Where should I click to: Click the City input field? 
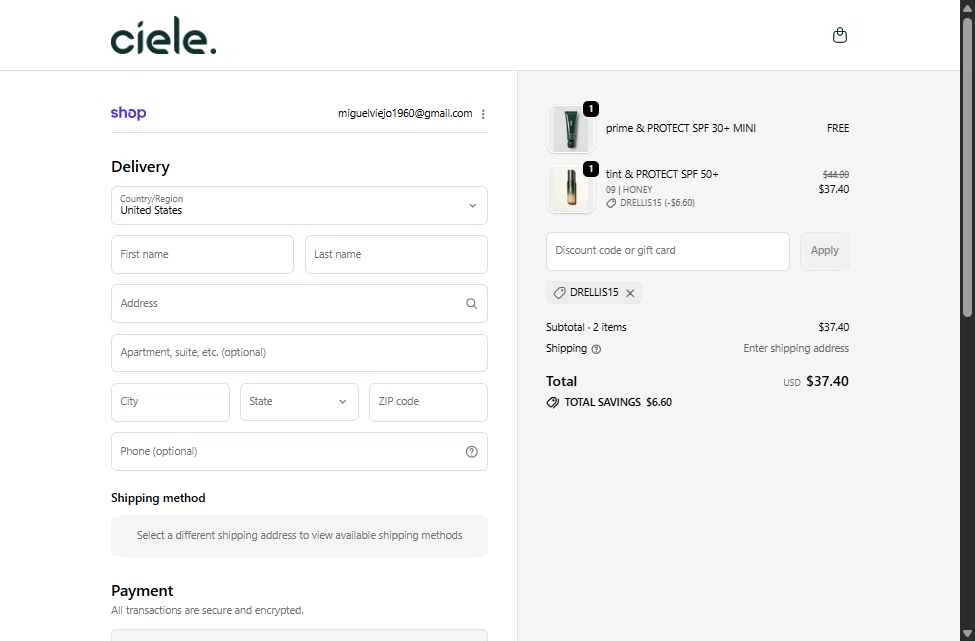tap(170, 402)
